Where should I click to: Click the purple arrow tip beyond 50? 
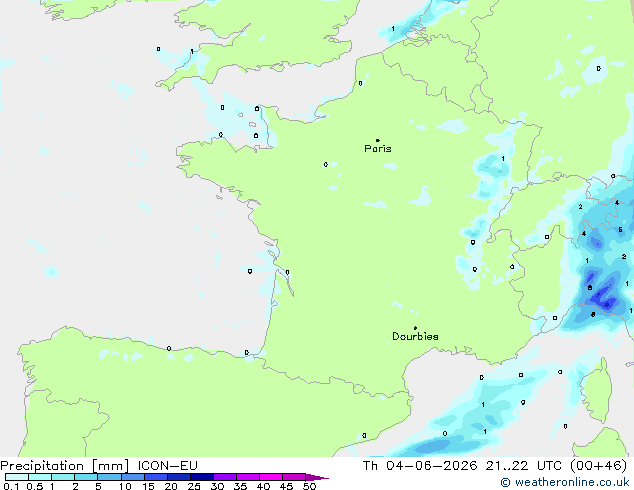pyautogui.click(x=317, y=478)
